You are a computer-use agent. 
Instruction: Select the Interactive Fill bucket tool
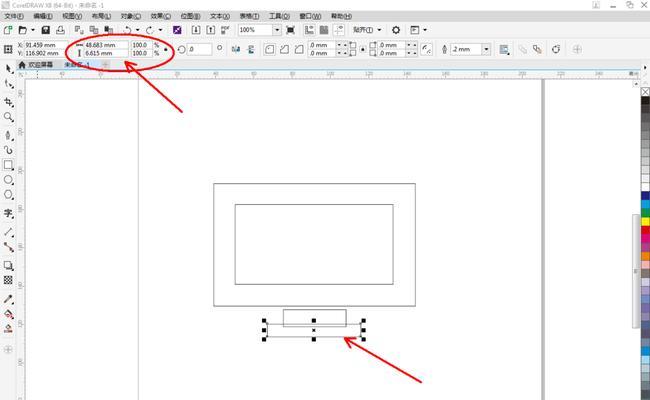9,314
